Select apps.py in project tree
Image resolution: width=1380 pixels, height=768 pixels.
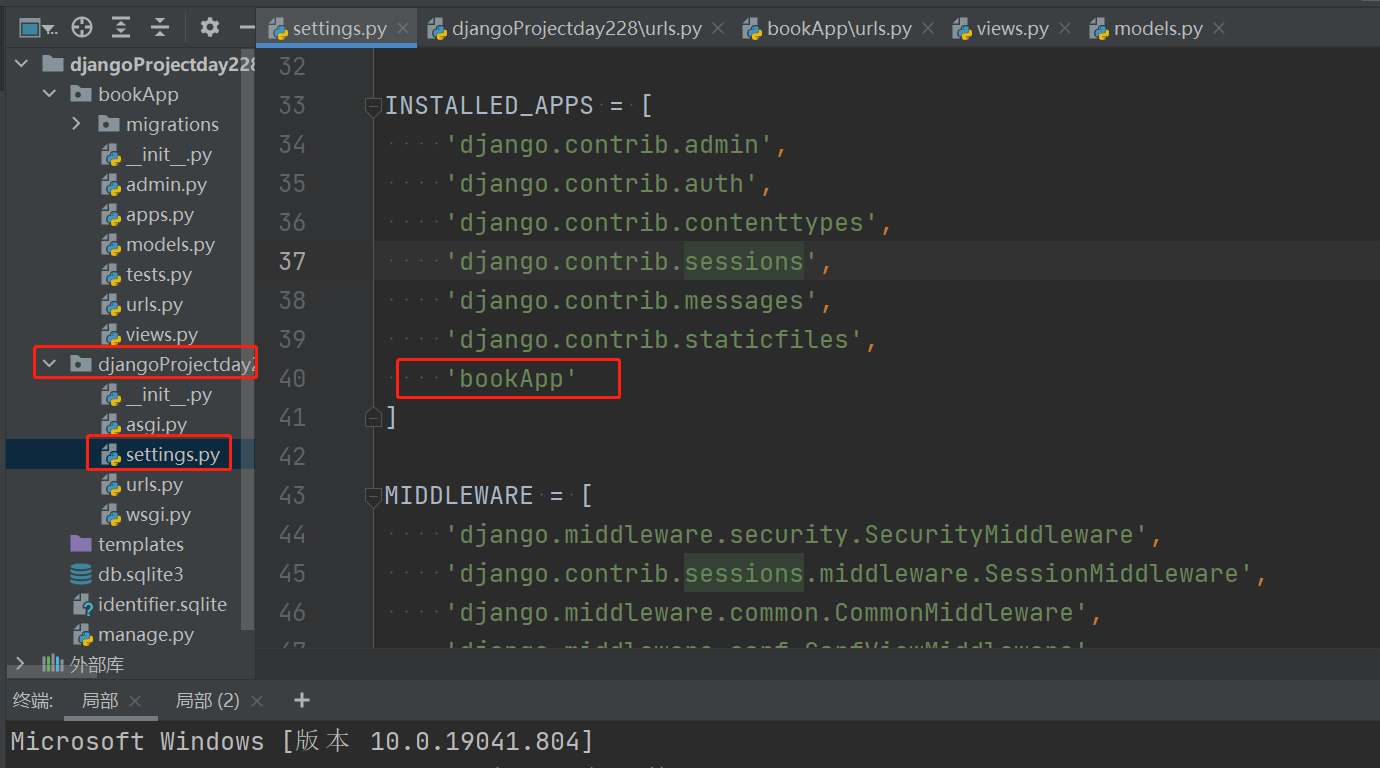(160, 214)
